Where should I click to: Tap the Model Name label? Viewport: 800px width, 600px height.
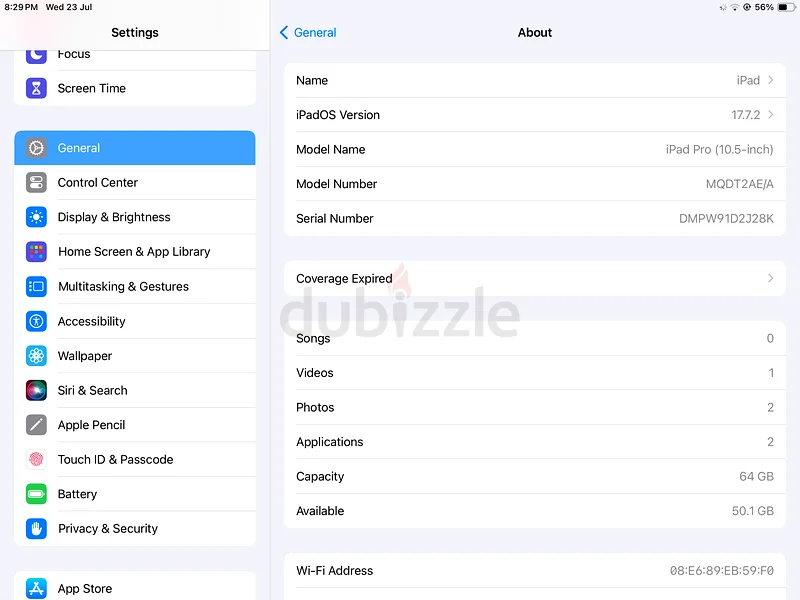click(331, 149)
